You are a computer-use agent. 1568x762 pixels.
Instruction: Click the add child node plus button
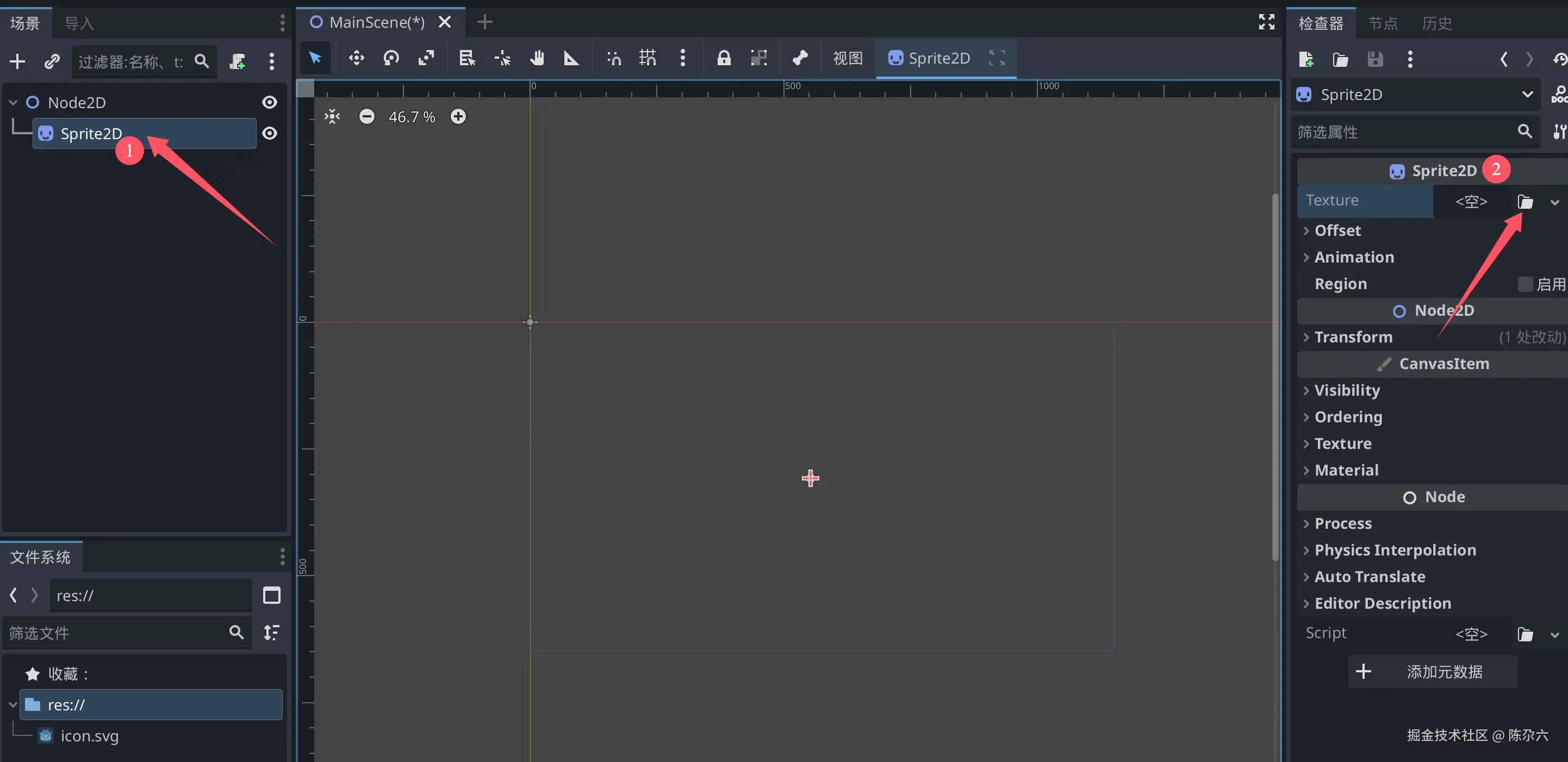[x=17, y=61]
